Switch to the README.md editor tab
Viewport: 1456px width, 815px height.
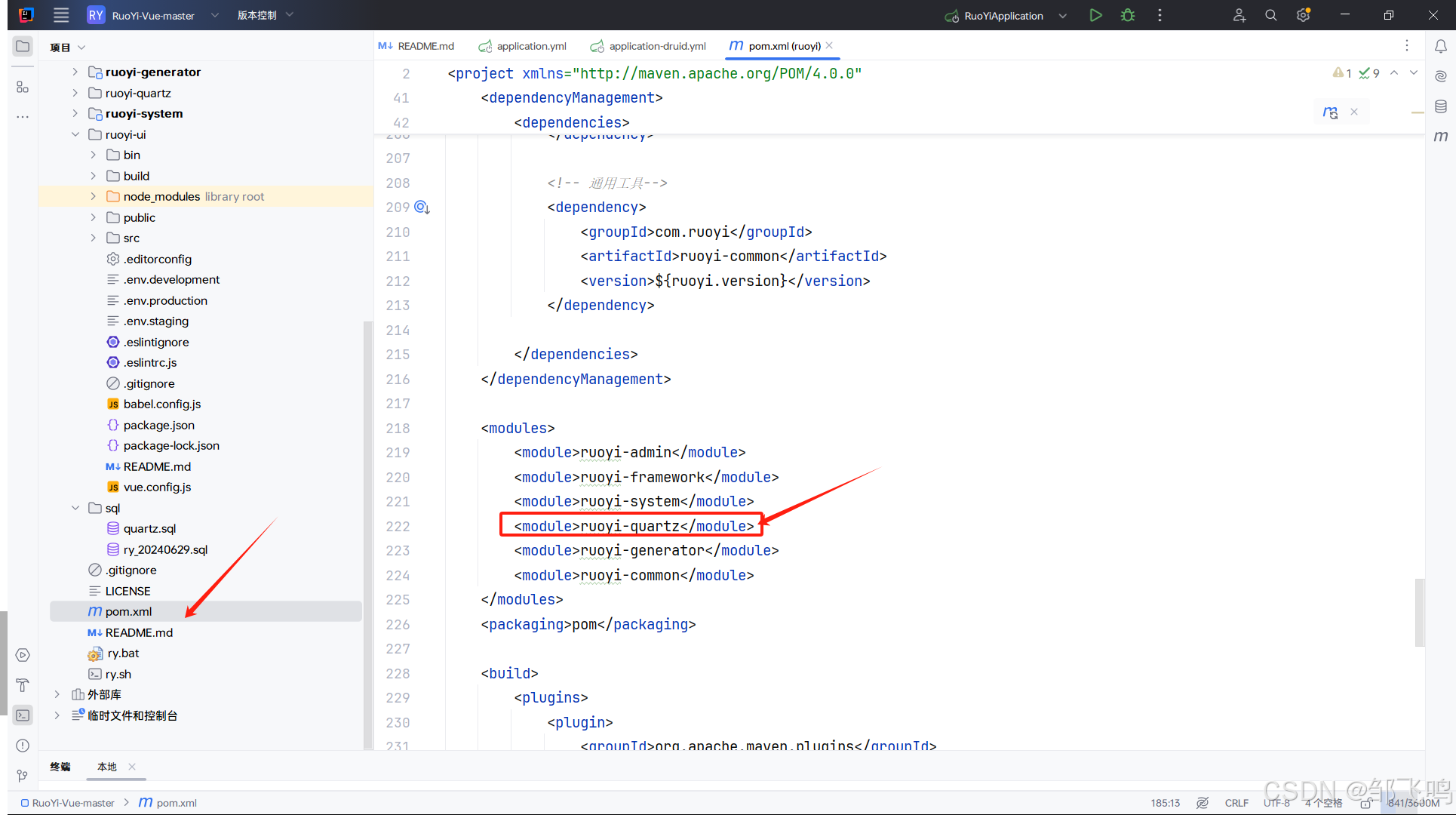point(416,46)
